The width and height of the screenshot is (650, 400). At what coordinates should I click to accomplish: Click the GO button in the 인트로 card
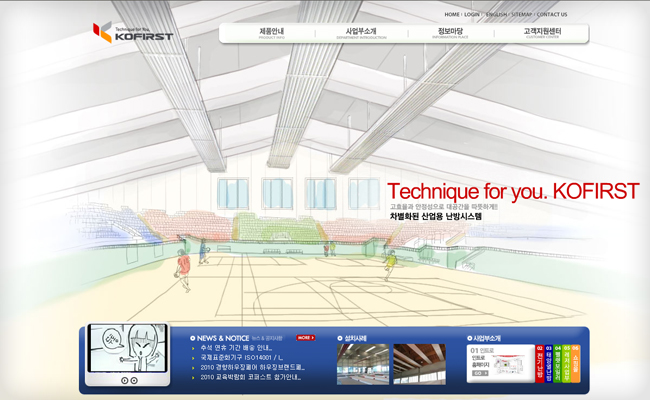click(479, 373)
